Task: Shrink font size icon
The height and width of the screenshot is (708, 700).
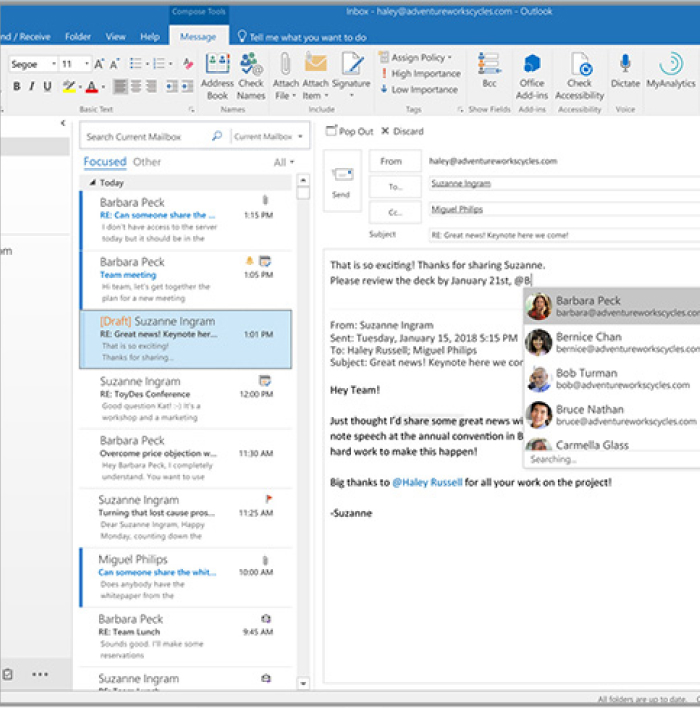Action: coord(115,64)
